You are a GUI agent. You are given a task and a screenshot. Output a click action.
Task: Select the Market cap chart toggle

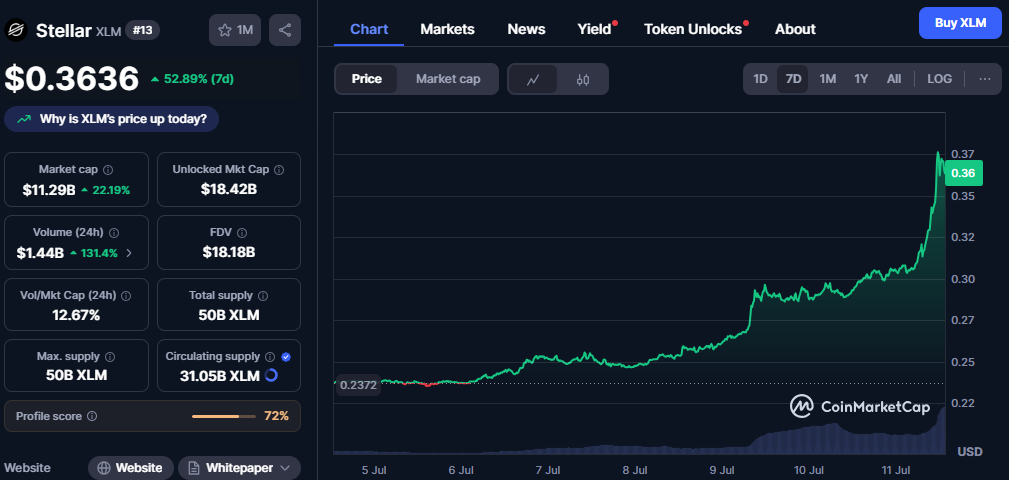tap(448, 79)
